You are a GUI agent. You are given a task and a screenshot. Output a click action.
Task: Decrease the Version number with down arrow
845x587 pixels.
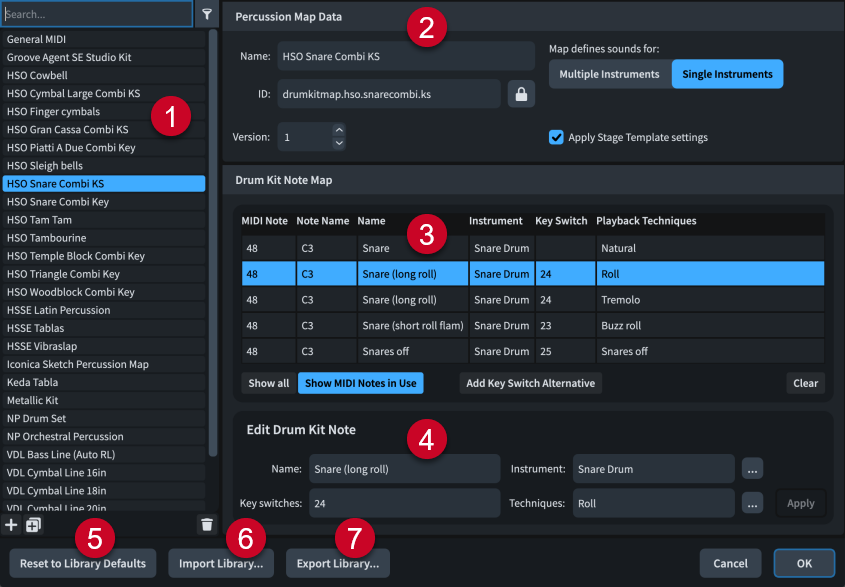coord(339,143)
